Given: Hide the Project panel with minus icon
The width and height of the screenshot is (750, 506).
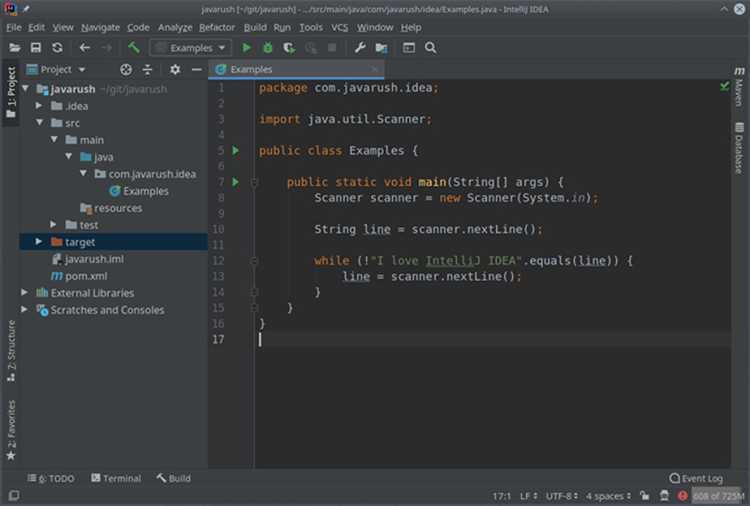Looking at the screenshot, I should [x=197, y=70].
